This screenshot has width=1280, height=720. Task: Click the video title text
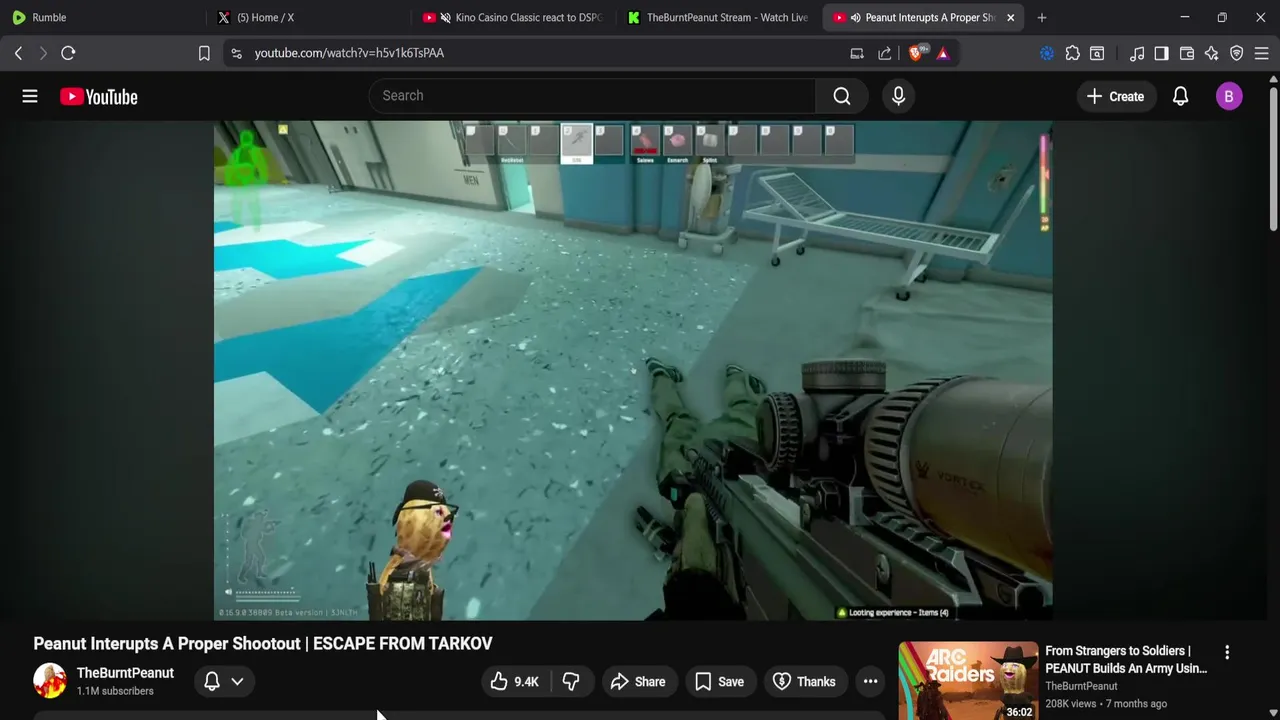tap(263, 644)
